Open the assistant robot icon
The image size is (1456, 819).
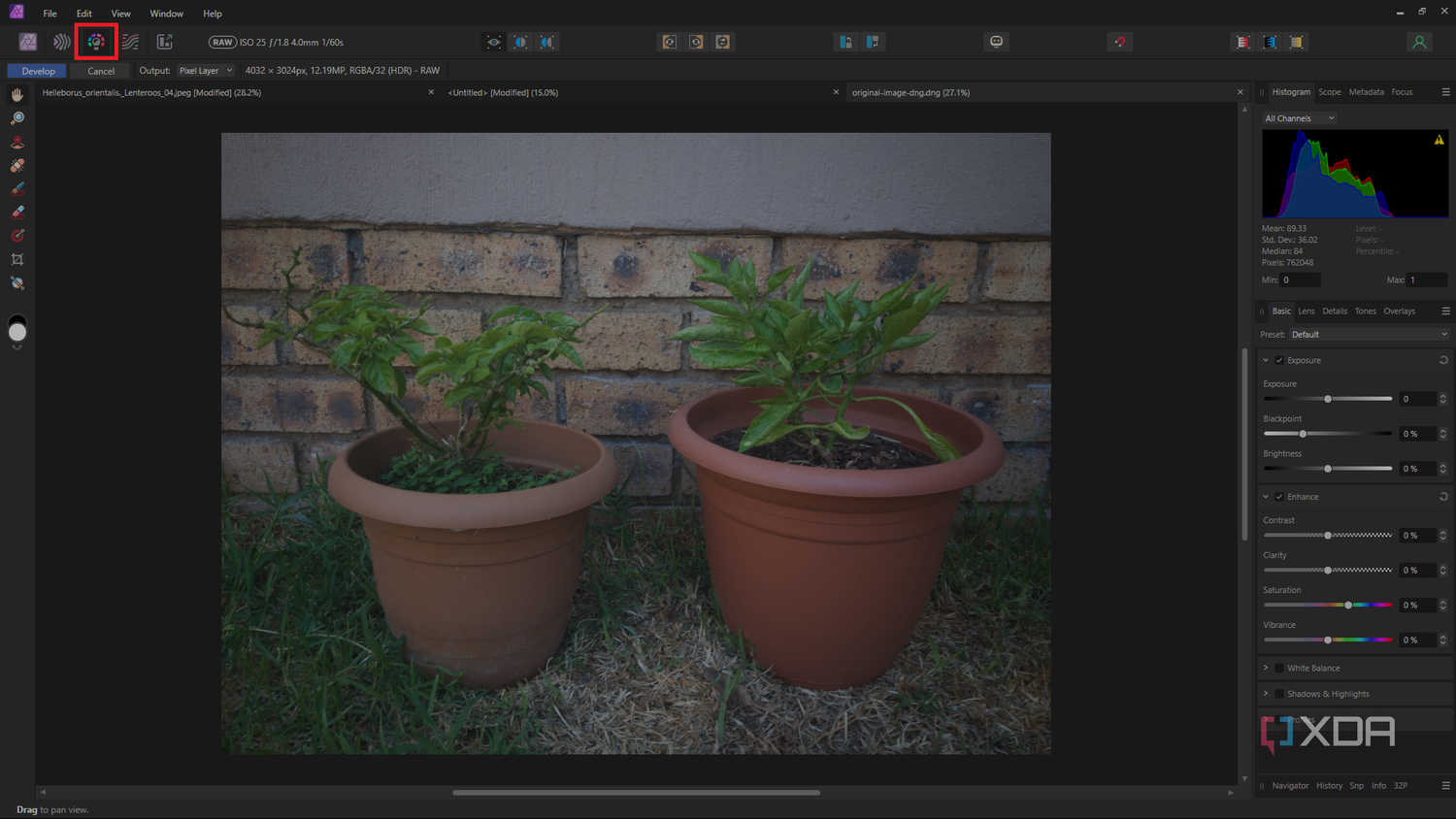tap(996, 42)
